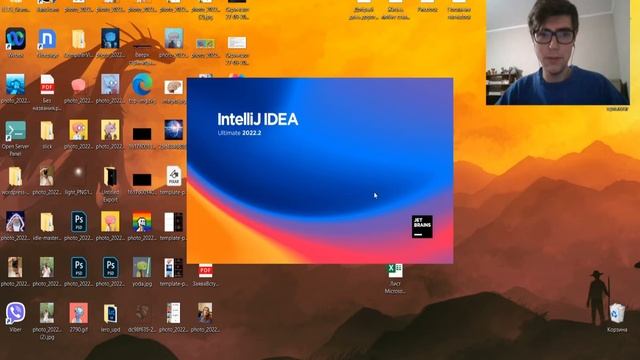Select the rainbow-flag photo thumbnail
The width and height of the screenshot is (640, 360).
tap(142, 222)
